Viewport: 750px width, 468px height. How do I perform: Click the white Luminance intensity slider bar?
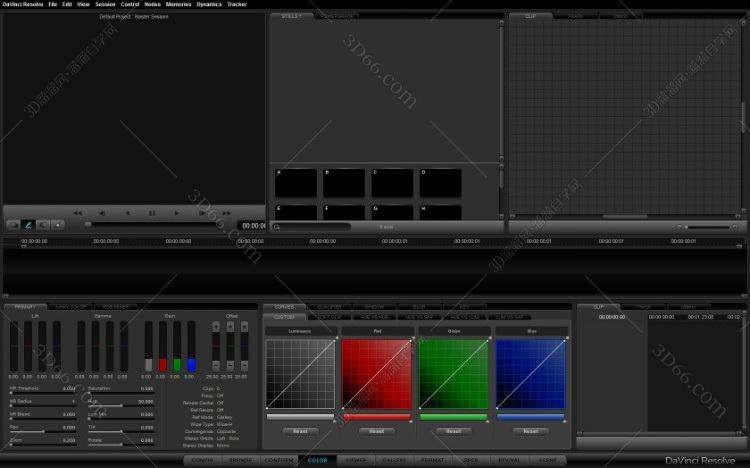pyautogui.click(x=300, y=417)
